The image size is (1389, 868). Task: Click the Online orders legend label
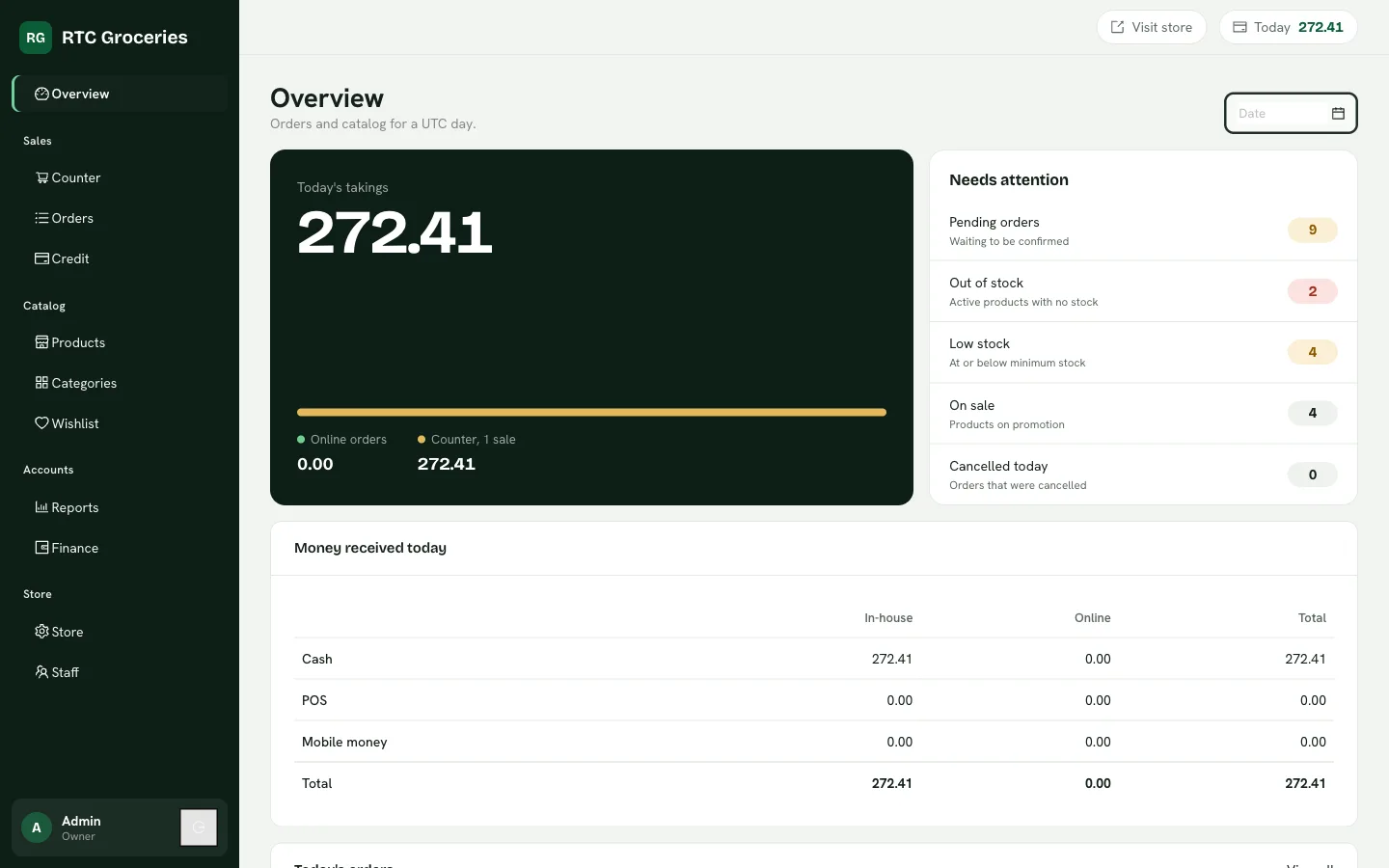pyautogui.click(x=348, y=440)
